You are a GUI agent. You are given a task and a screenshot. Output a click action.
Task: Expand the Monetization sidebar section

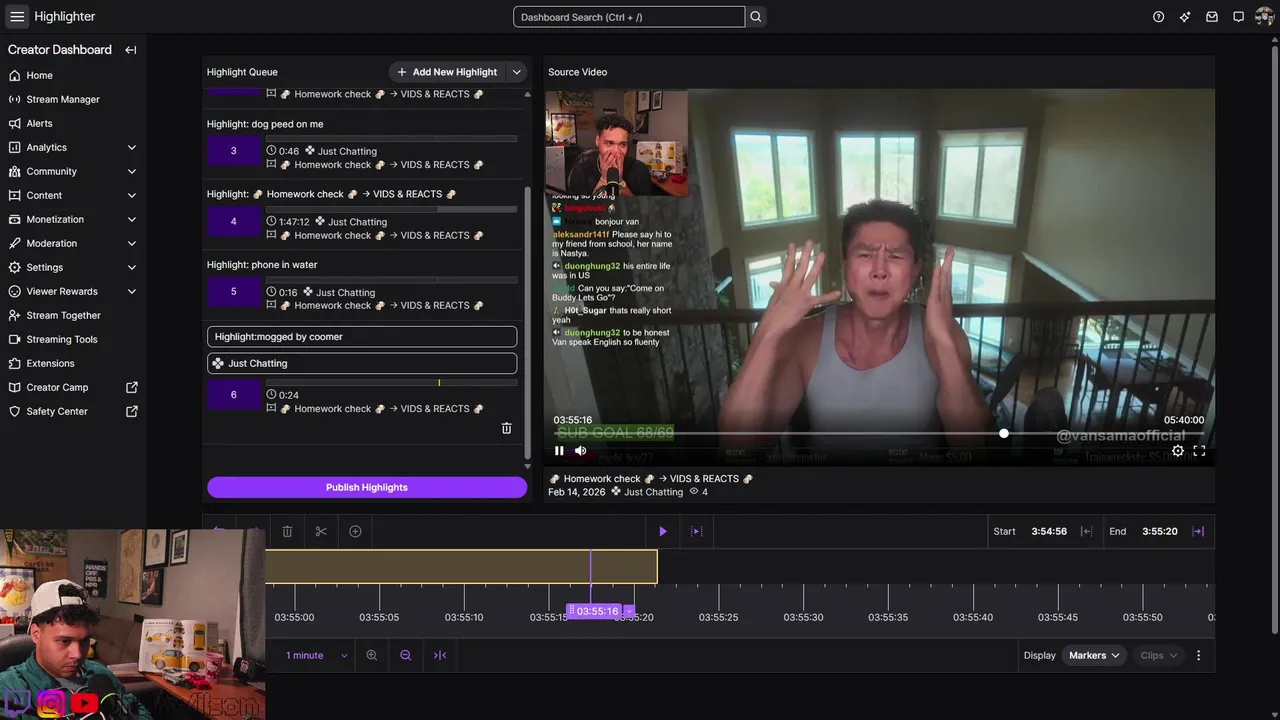pyautogui.click(x=132, y=219)
